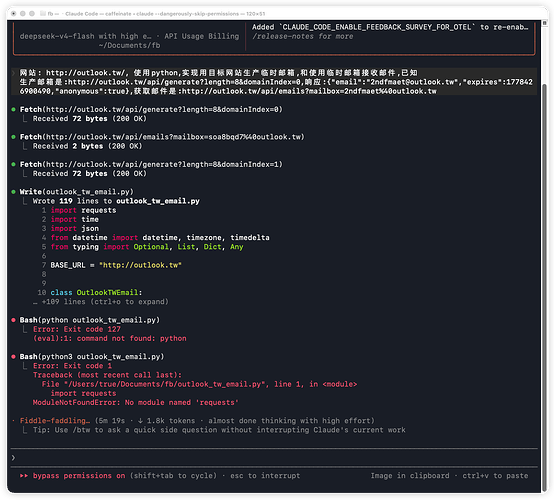
Task: Click the prompt chevron in the input area
Action: click(13, 458)
